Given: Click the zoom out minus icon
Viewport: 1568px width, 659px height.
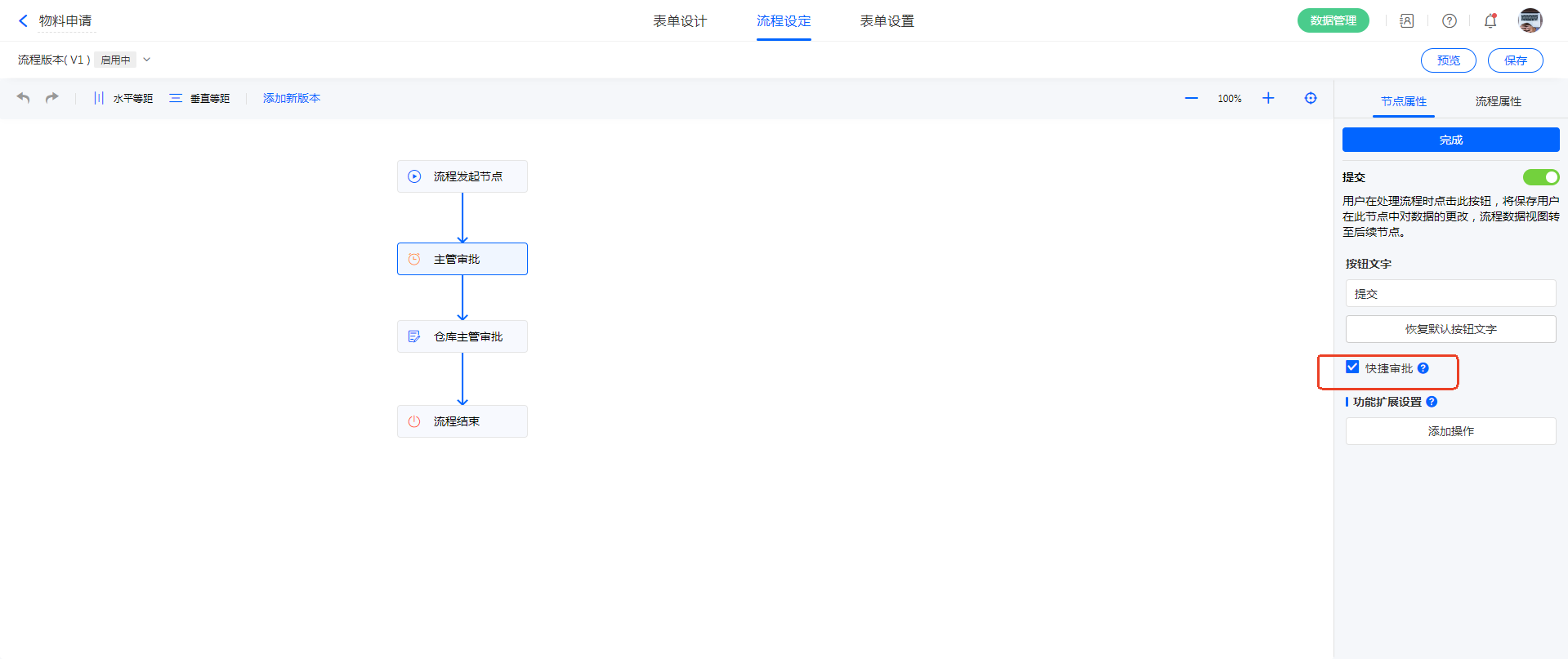Looking at the screenshot, I should [x=1191, y=98].
